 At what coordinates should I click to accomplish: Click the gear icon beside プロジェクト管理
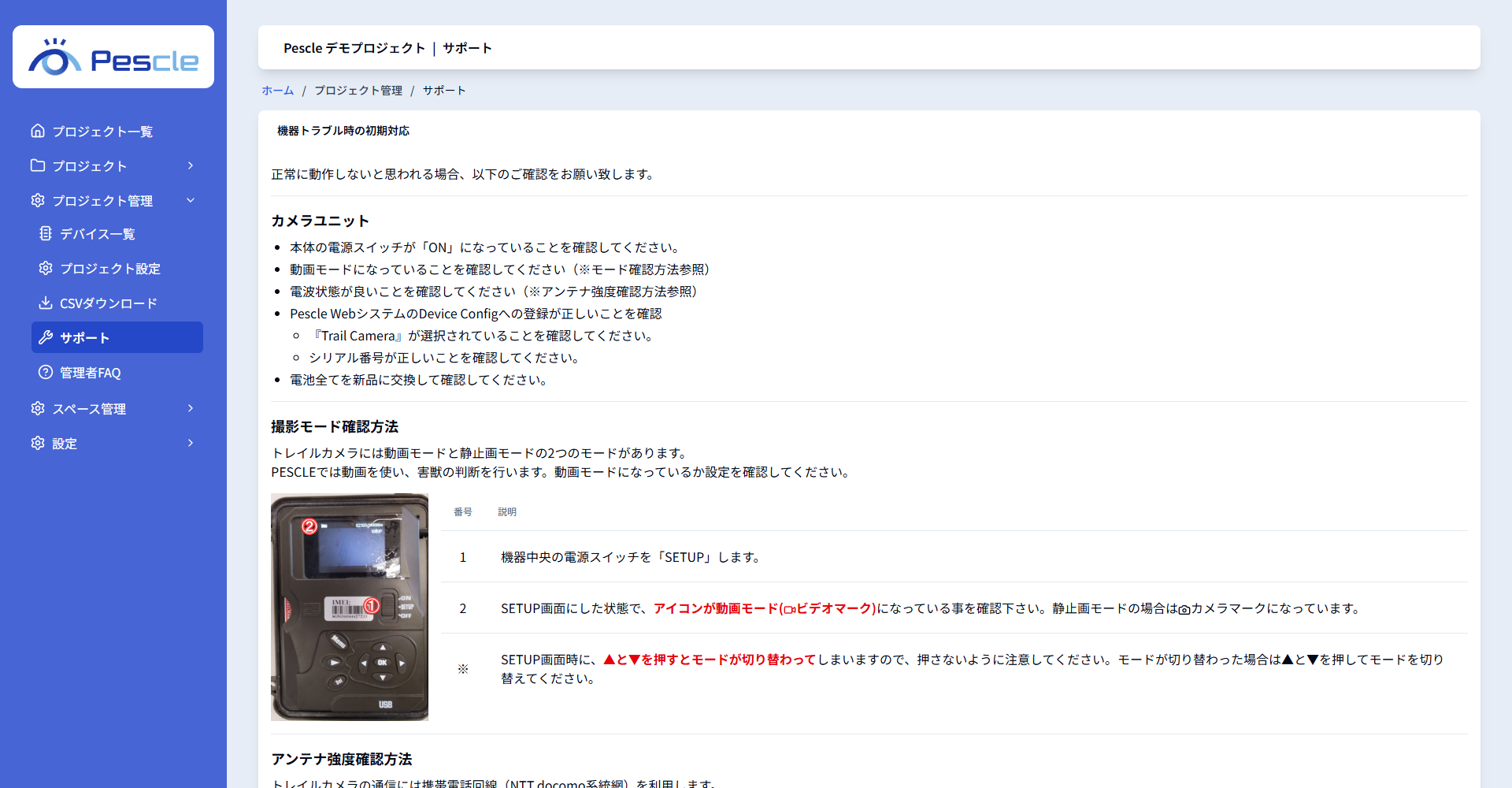[x=38, y=200]
